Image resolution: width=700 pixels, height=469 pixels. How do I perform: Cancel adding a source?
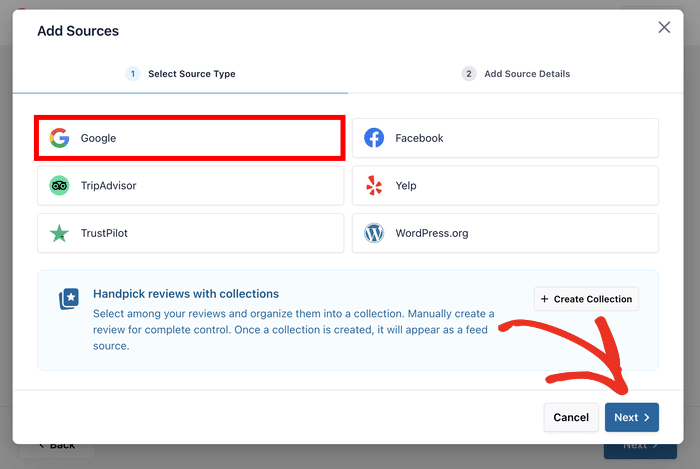pos(571,417)
